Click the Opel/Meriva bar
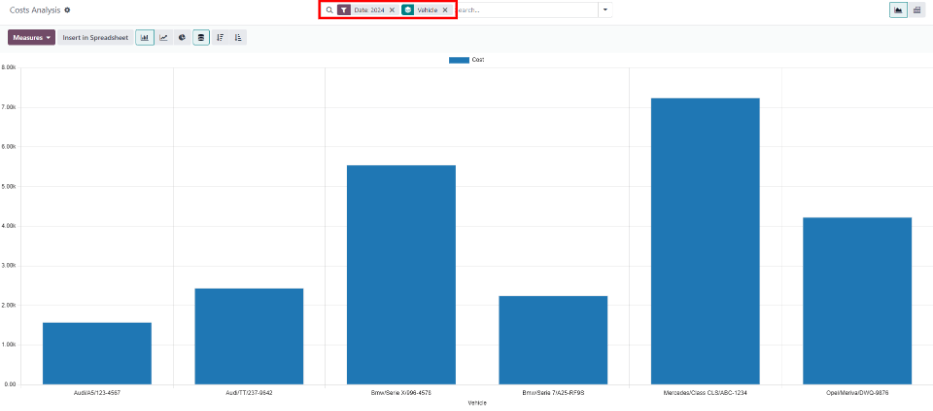 (x=857, y=300)
